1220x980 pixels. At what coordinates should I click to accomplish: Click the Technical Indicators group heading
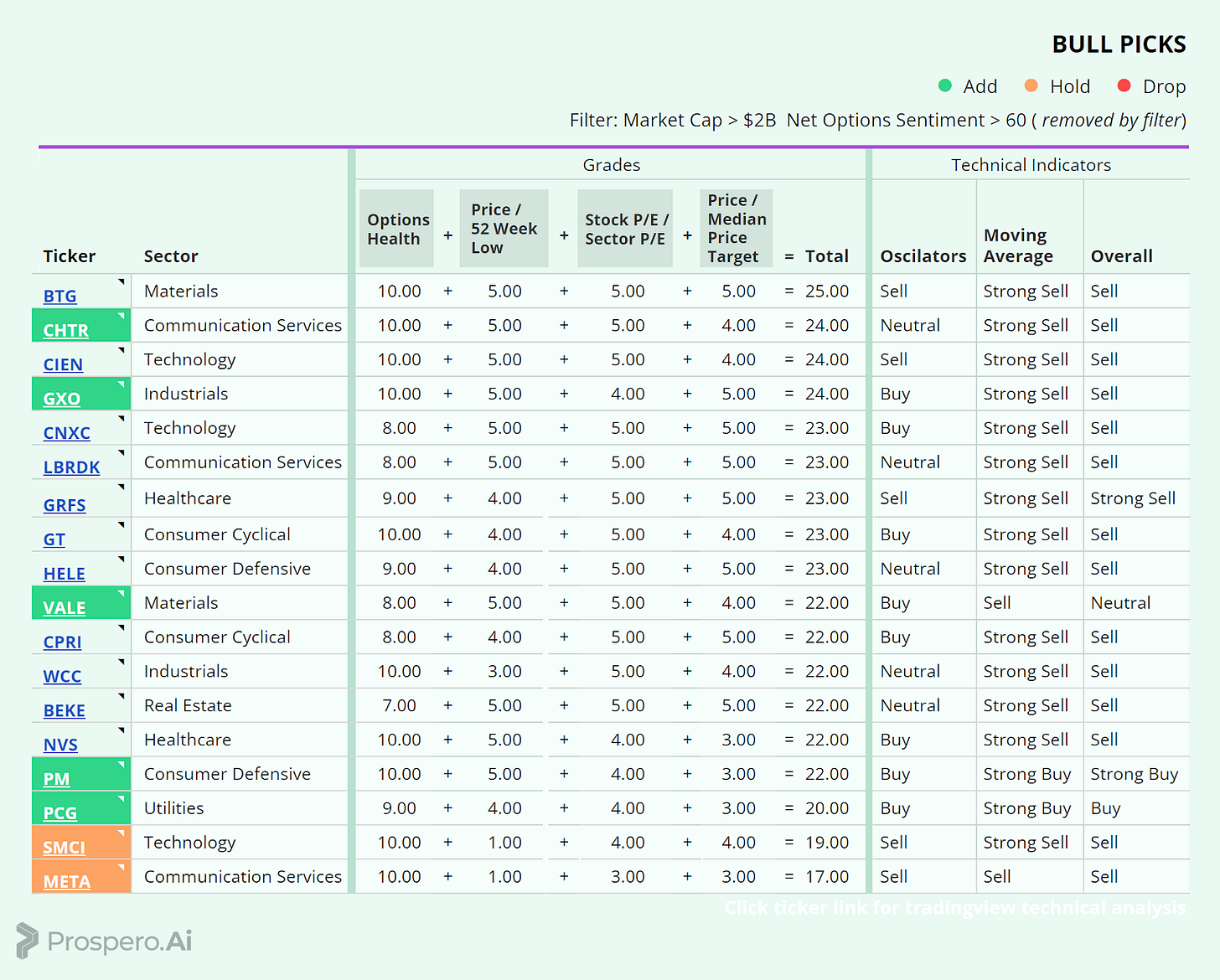[1031, 165]
